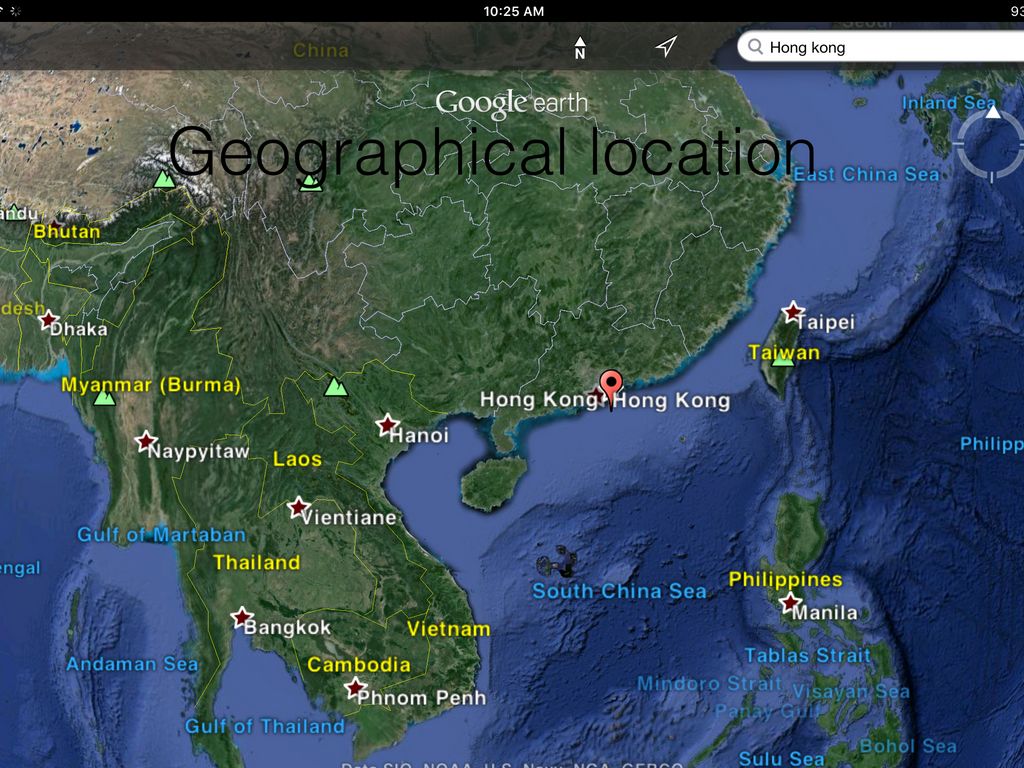Tap the my-location arrow icon
This screenshot has width=1024, height=768.
666,47
